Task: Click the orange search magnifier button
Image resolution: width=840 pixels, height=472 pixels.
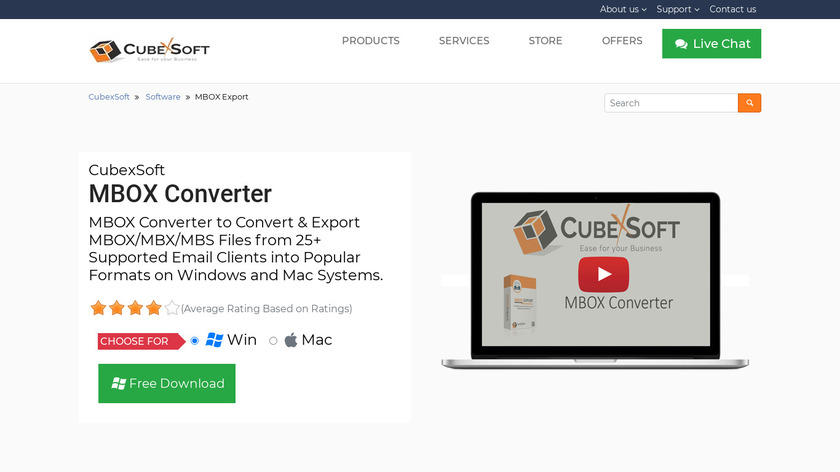Action: click(x=749, y=103)
